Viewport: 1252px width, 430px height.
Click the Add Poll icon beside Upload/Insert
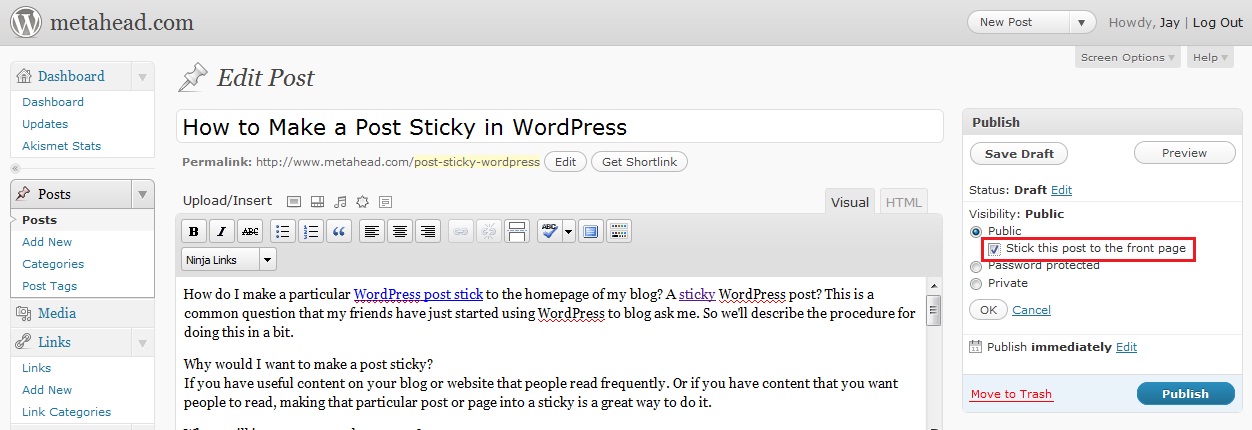(x=385, y=201)
